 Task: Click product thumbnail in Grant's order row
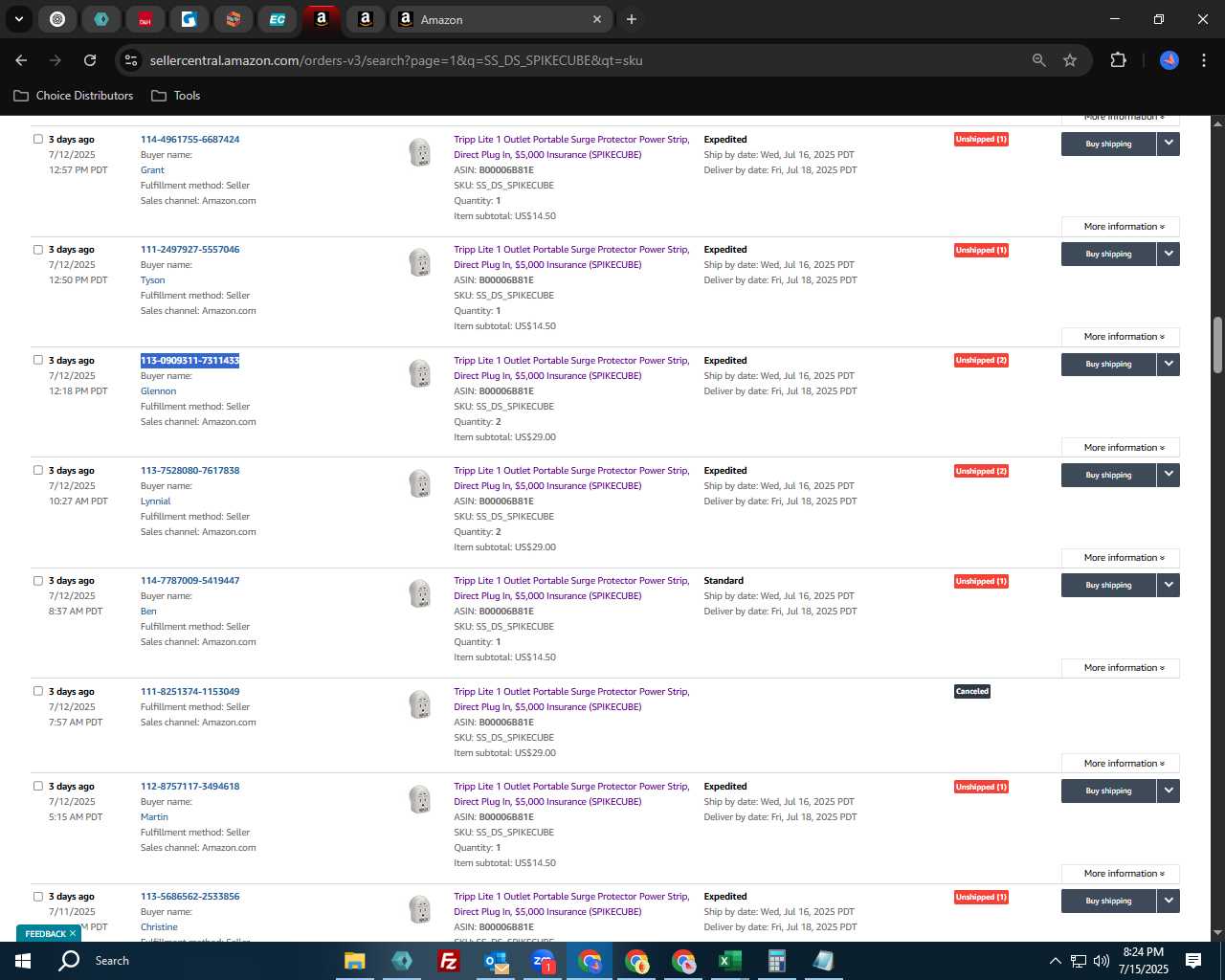tap(419, 152)
